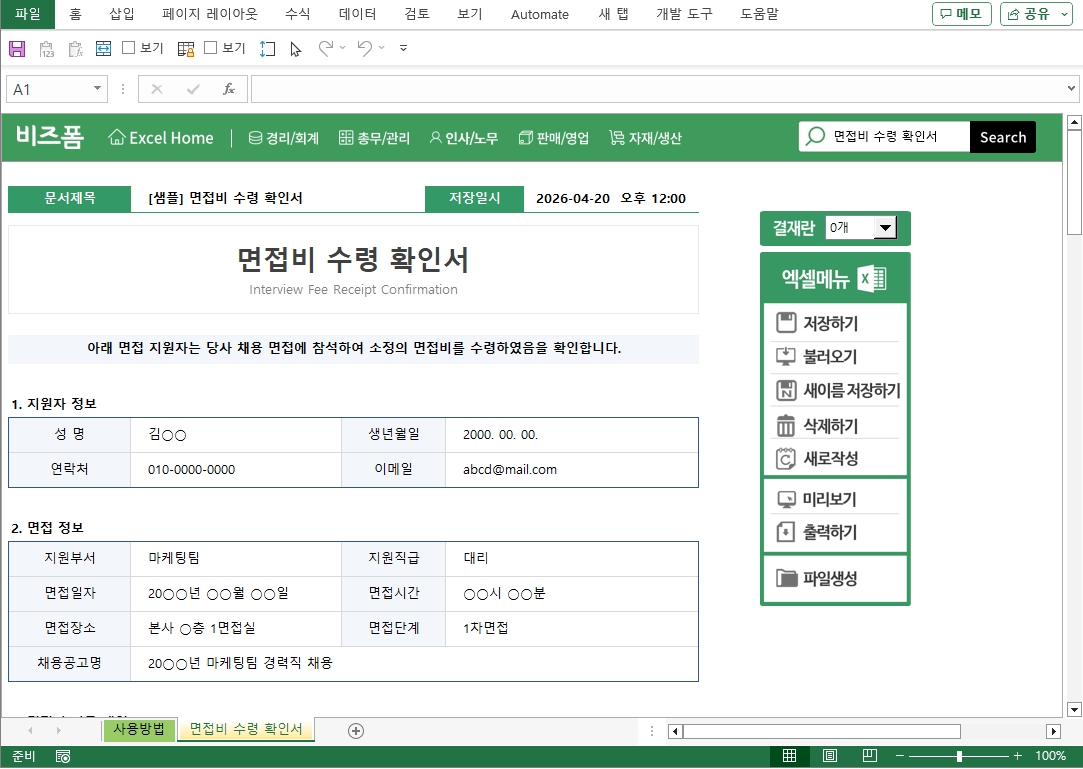Toggle the first 보기 checkbox in toolbar

[x=129, y=48]
